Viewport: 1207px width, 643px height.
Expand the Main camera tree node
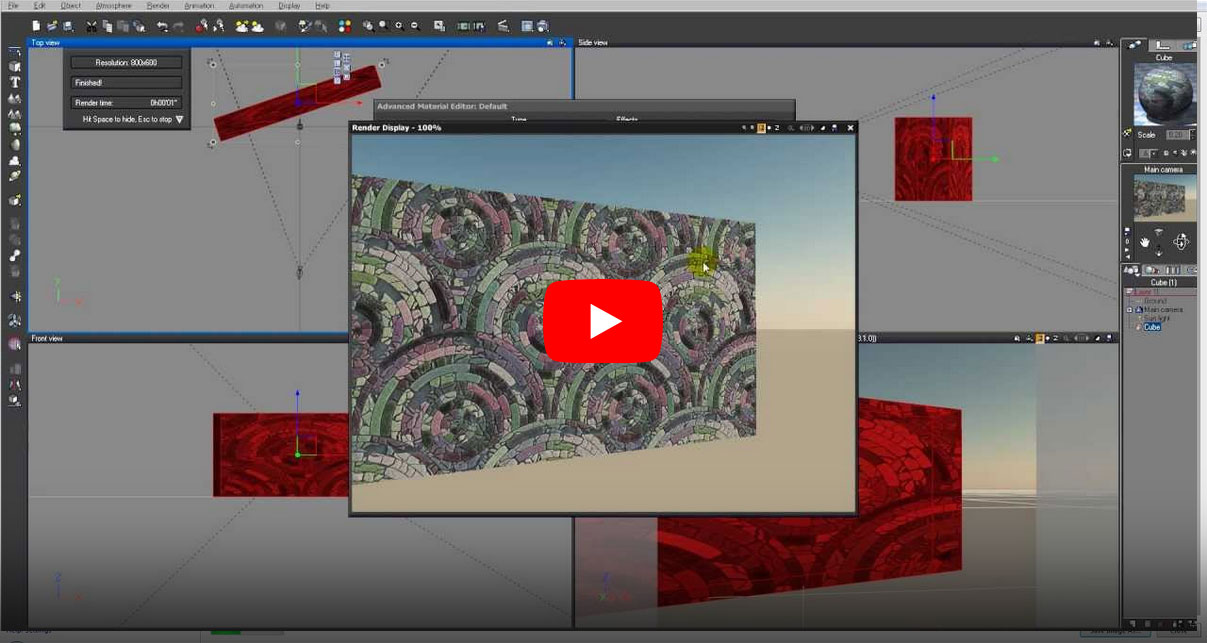click(x=1129, y=310)
